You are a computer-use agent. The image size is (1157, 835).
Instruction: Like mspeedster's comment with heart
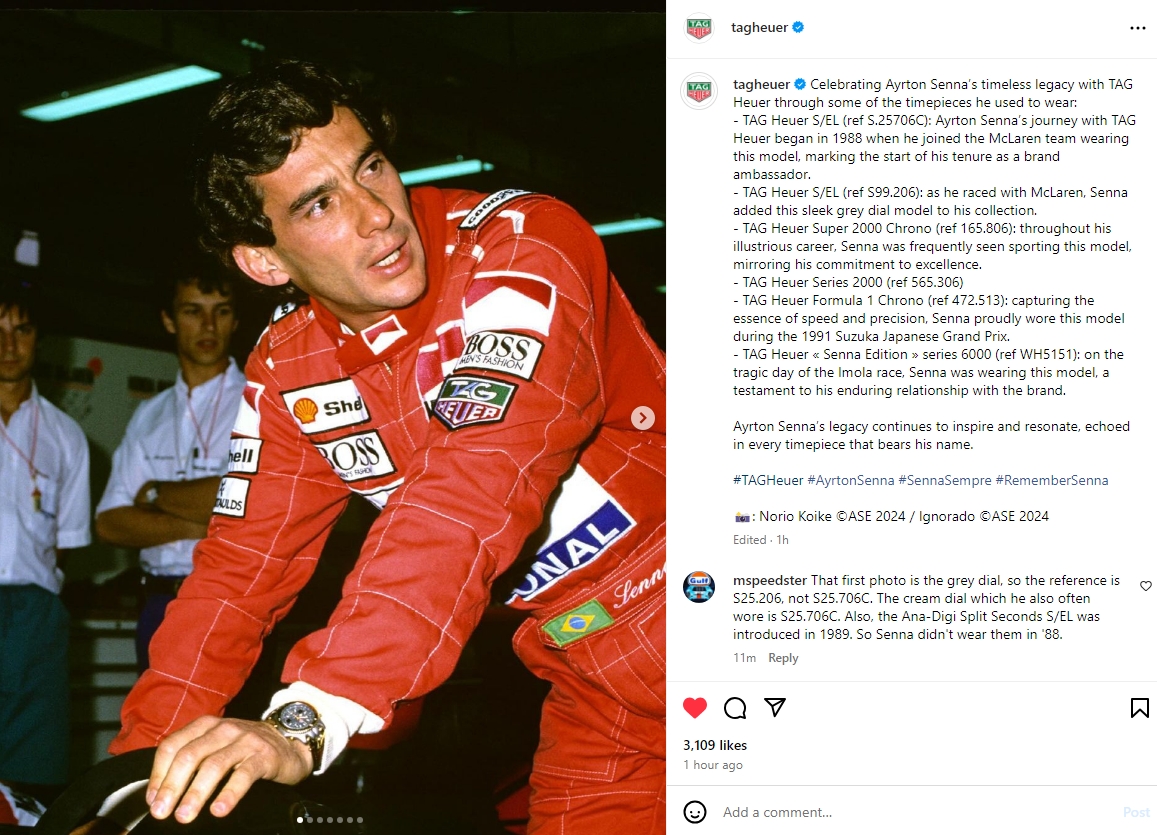click(x=1145, y=586)
